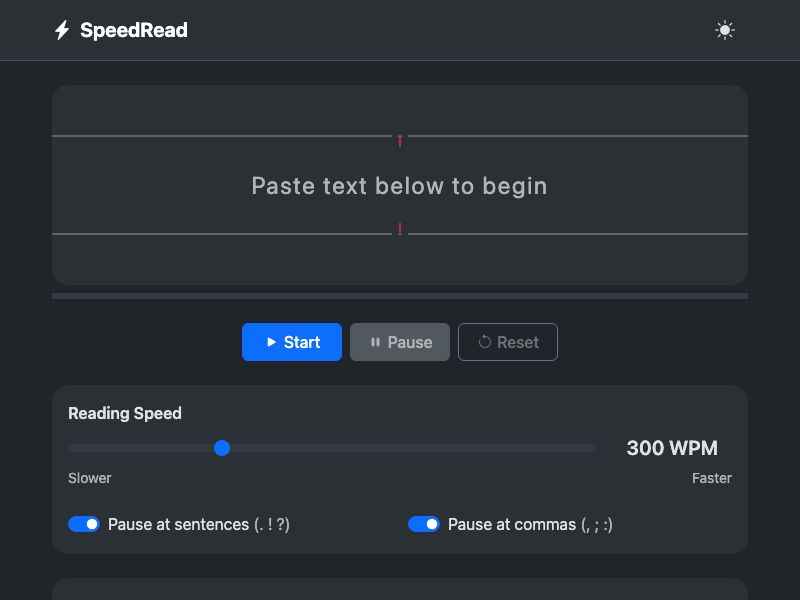Click the 300 WPM speed readout
This screenshot has width=800, height=600.
click(x=671, y=448)
